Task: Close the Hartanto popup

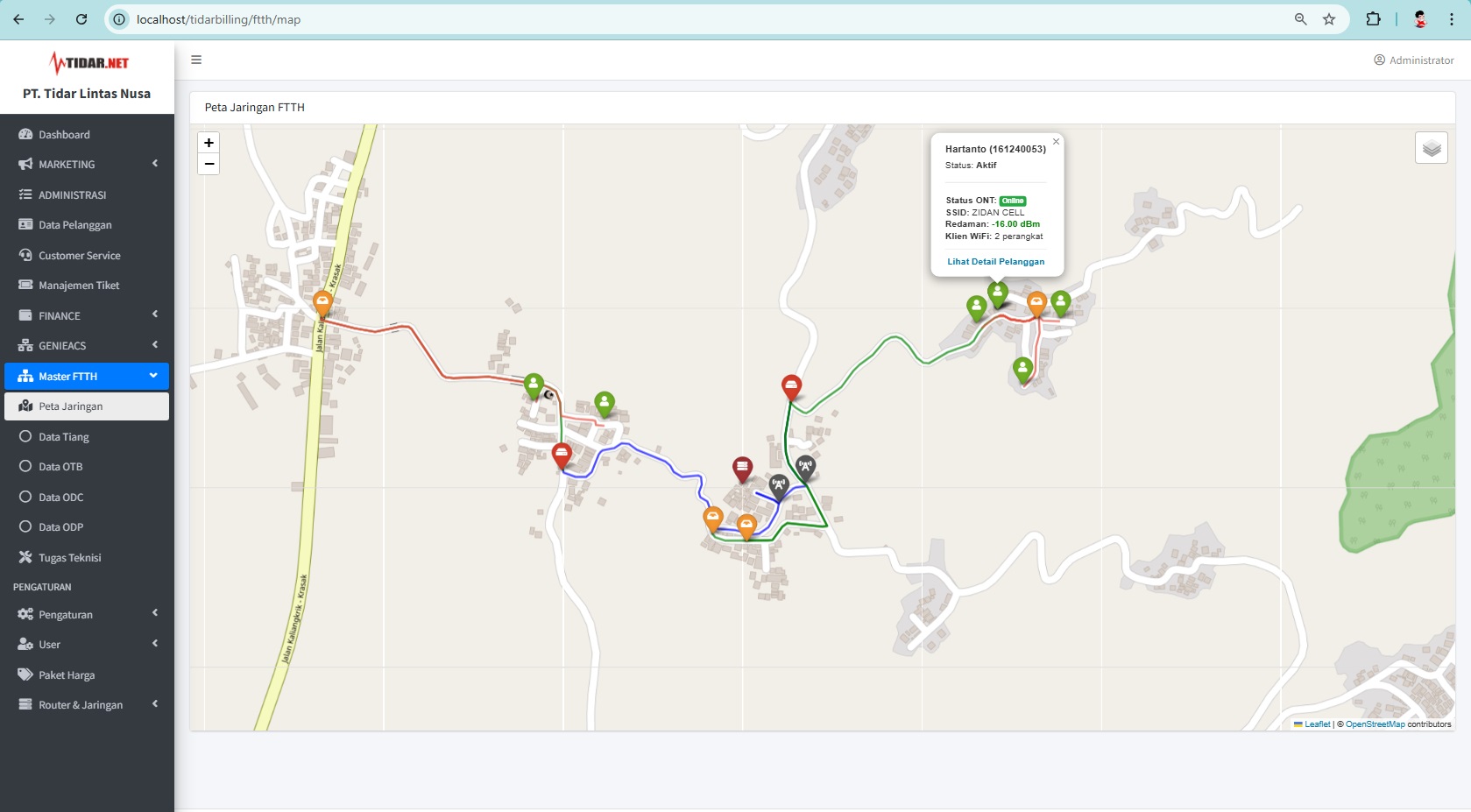Action: click(1056, 141)
